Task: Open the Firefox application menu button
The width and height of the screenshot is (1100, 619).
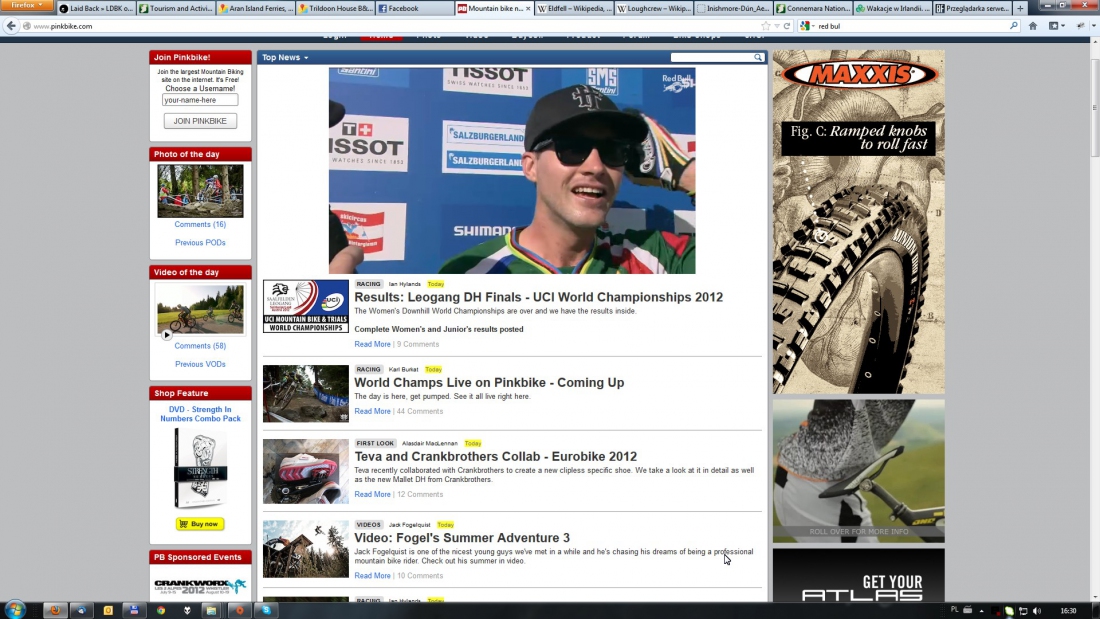Action: pyautogui.click(x=26, y=6)
